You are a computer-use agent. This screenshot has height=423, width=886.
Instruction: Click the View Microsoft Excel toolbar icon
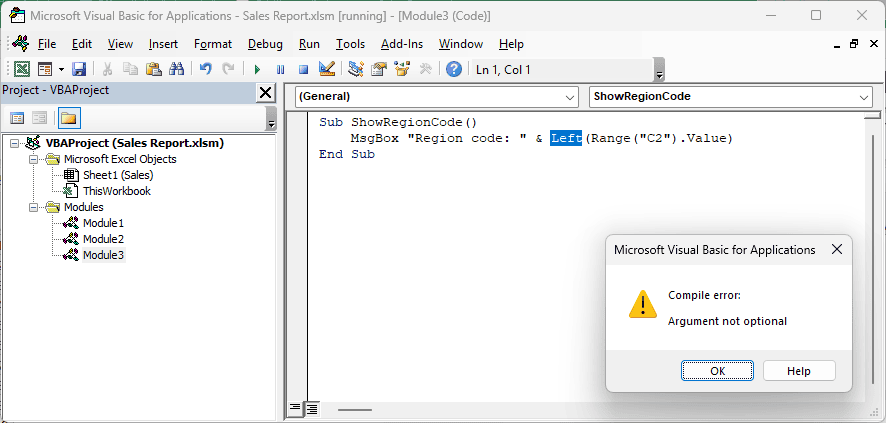click(22, 69)
